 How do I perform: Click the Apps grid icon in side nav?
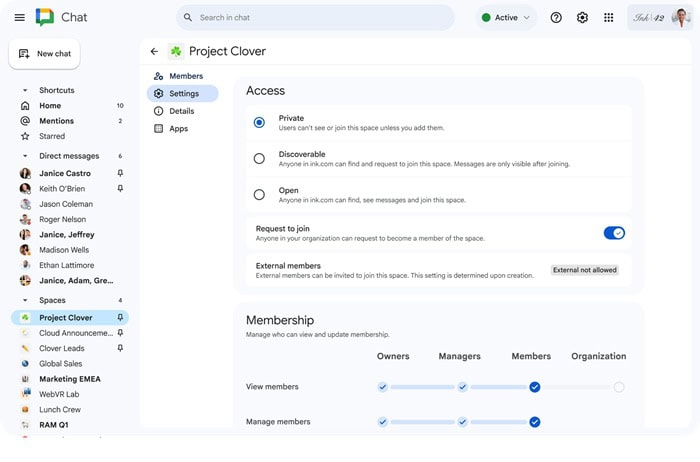[158, 129]
